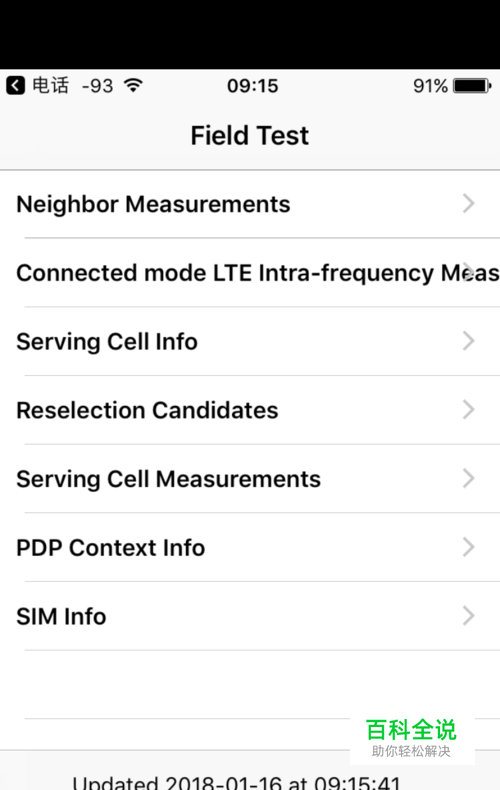
Task: Open Serving Cell Measurements
Action: (250, 479)
